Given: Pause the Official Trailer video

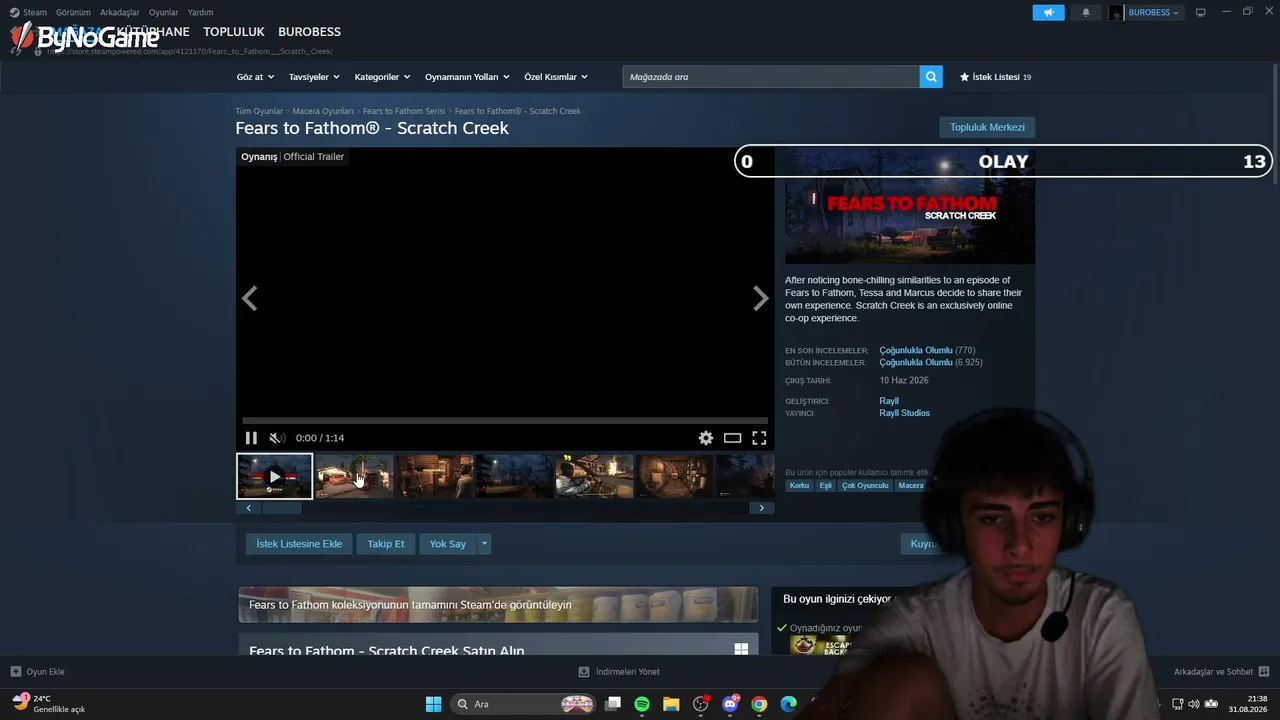Looking at the screenshot, I should pyautogui.click(x=251, y=438).
